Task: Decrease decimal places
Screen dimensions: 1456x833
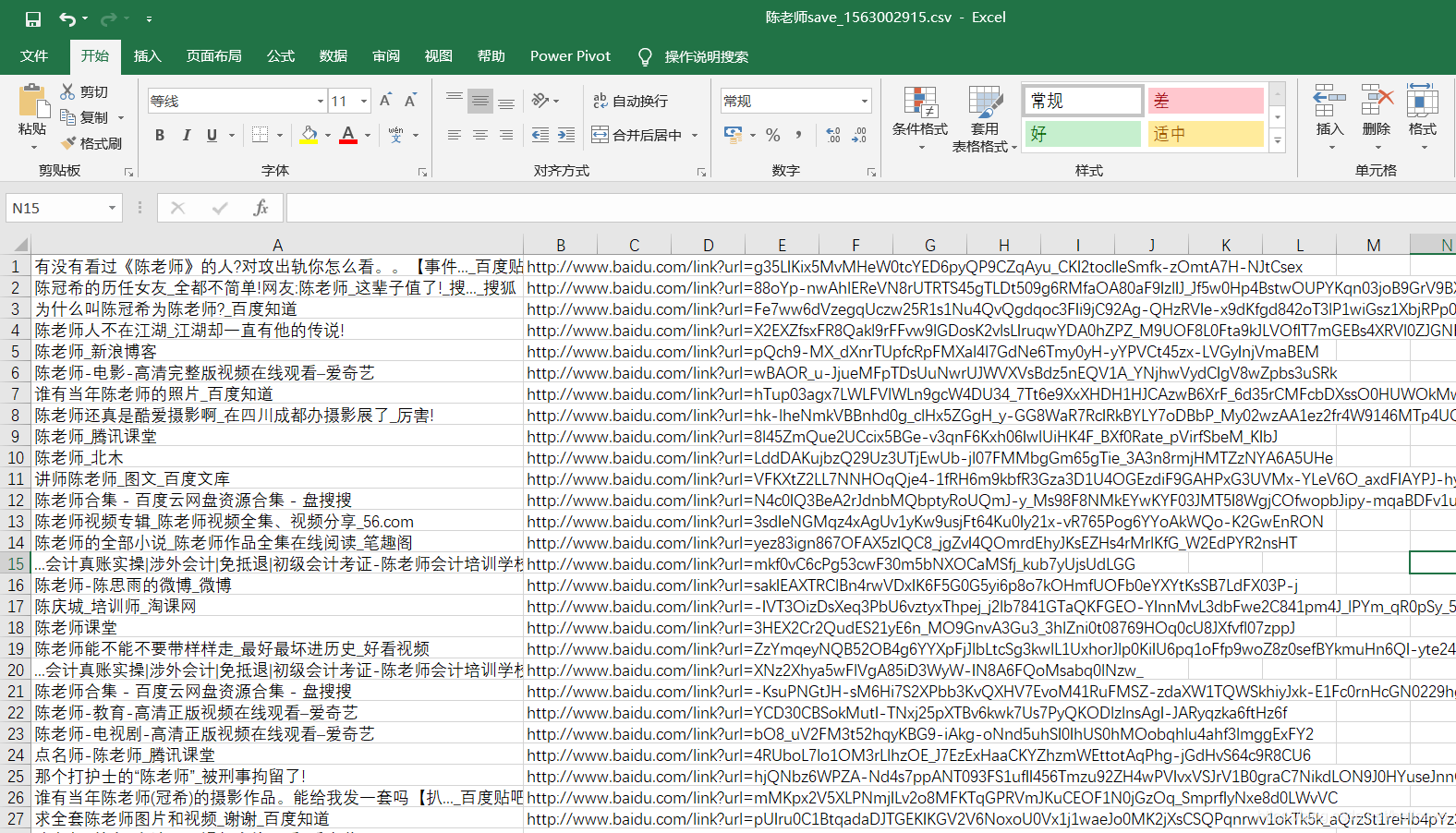Action: pyautogui.click(x=859, y=135)
